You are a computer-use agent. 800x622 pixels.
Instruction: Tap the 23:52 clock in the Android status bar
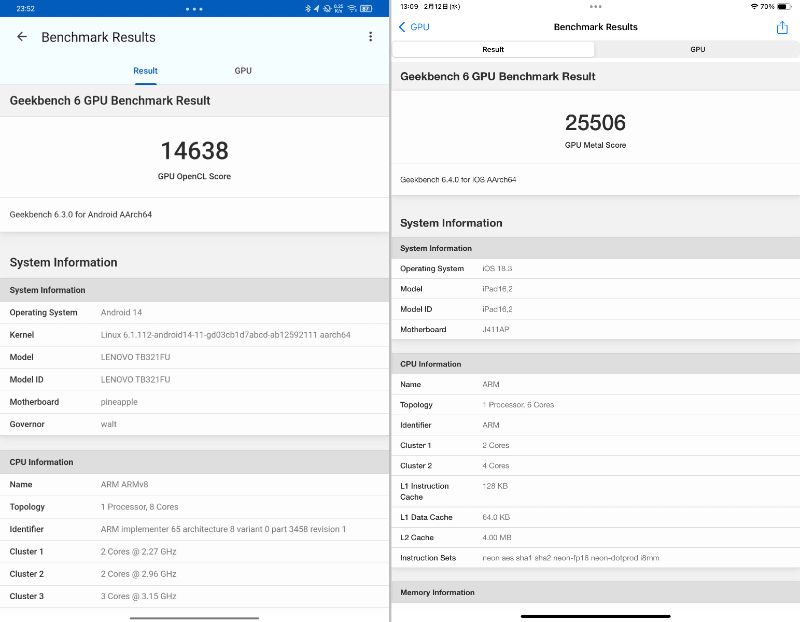[25, 9]
